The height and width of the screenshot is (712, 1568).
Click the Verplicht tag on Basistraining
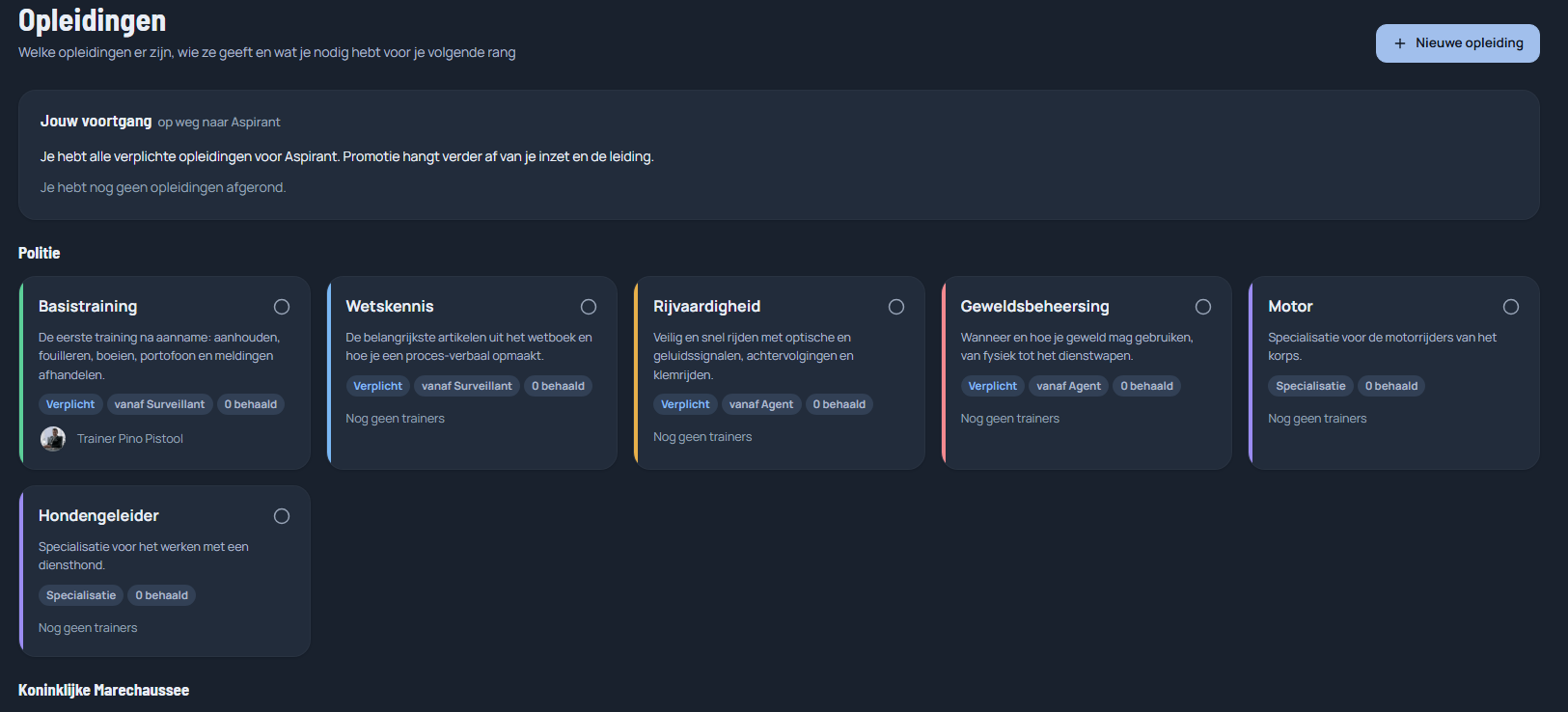(70, 404)
